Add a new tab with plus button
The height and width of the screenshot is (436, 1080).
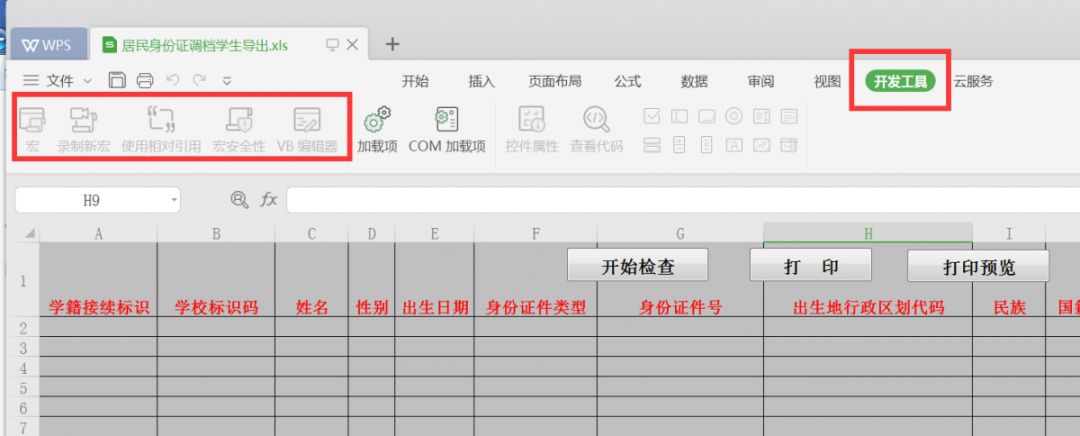392,44
